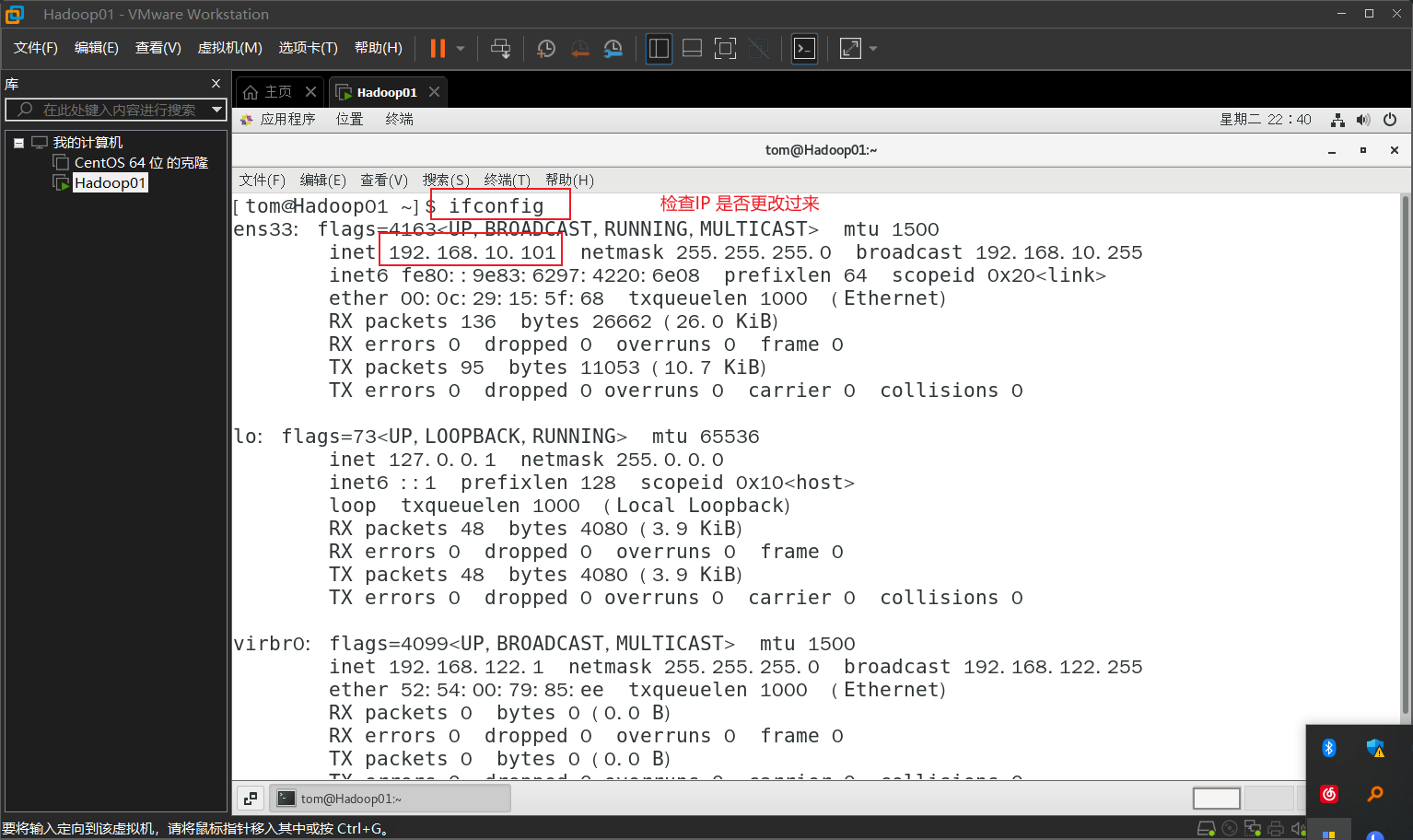Viewport: 1413px width, 840px height.
Task: Open Windows Security tray icon
Action: tap(1375, 748)
